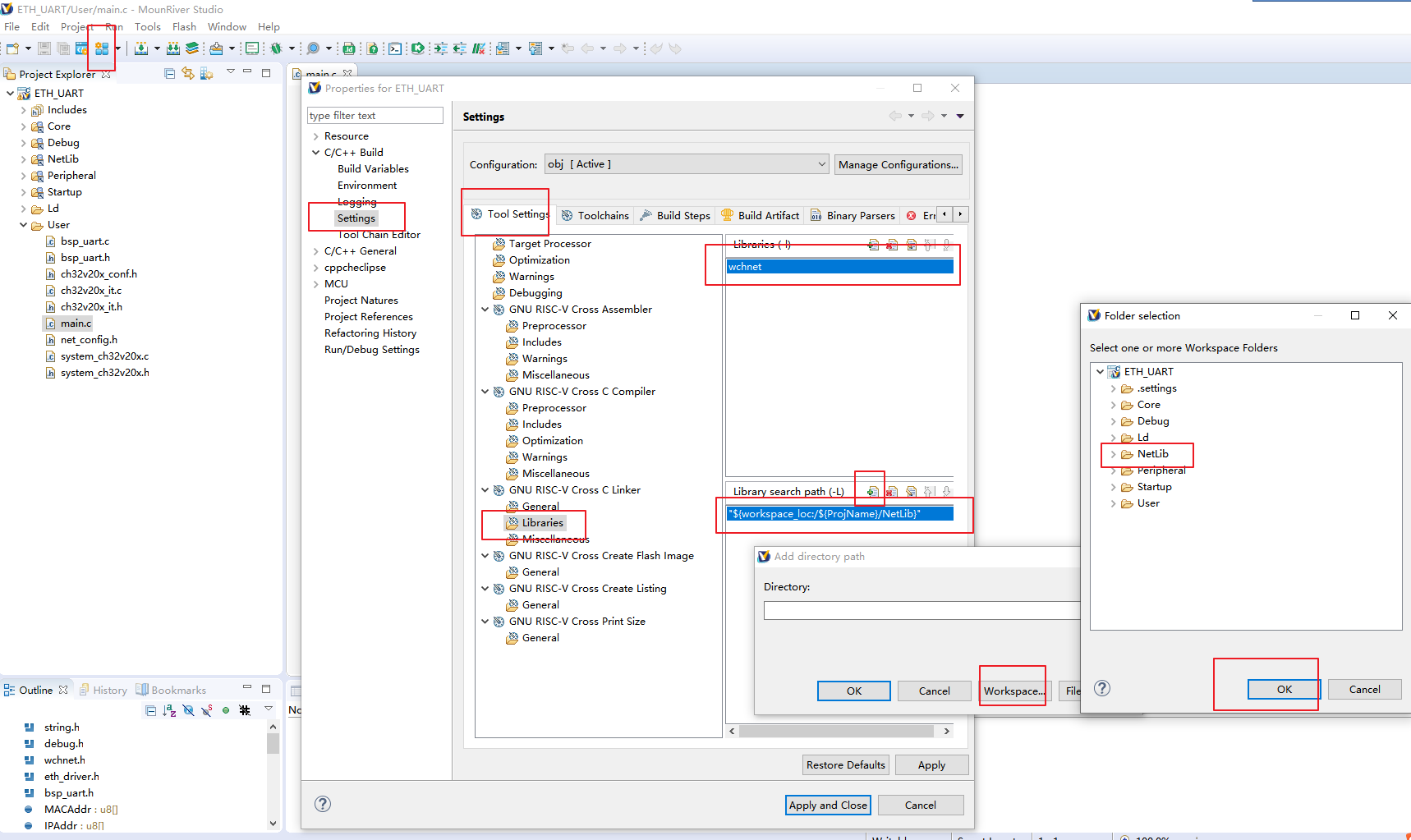Switch to the Toolchains tab
This screenshot has height=840, width=1411.
click(x=595, y=215)
